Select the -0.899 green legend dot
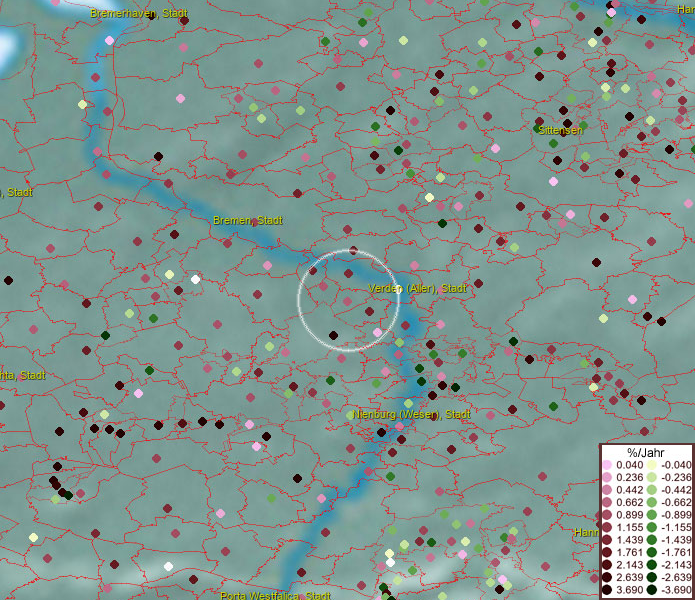The image size is (695, 600). pos(652,515)
